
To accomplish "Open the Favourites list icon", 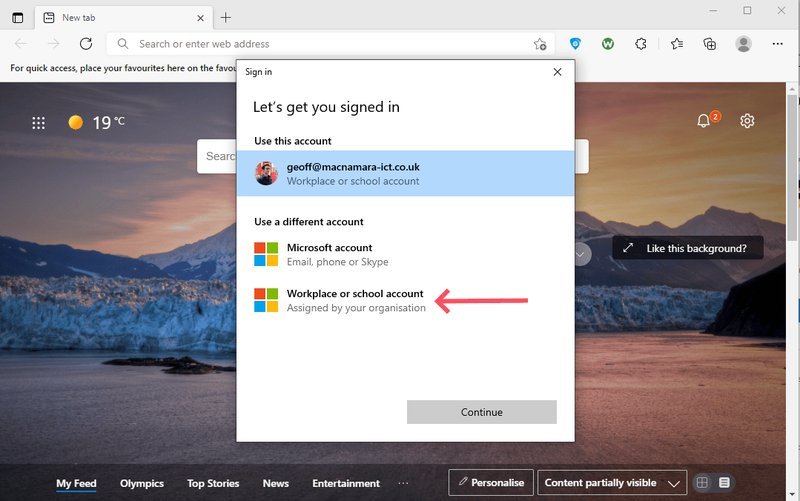I will (677, 44).
